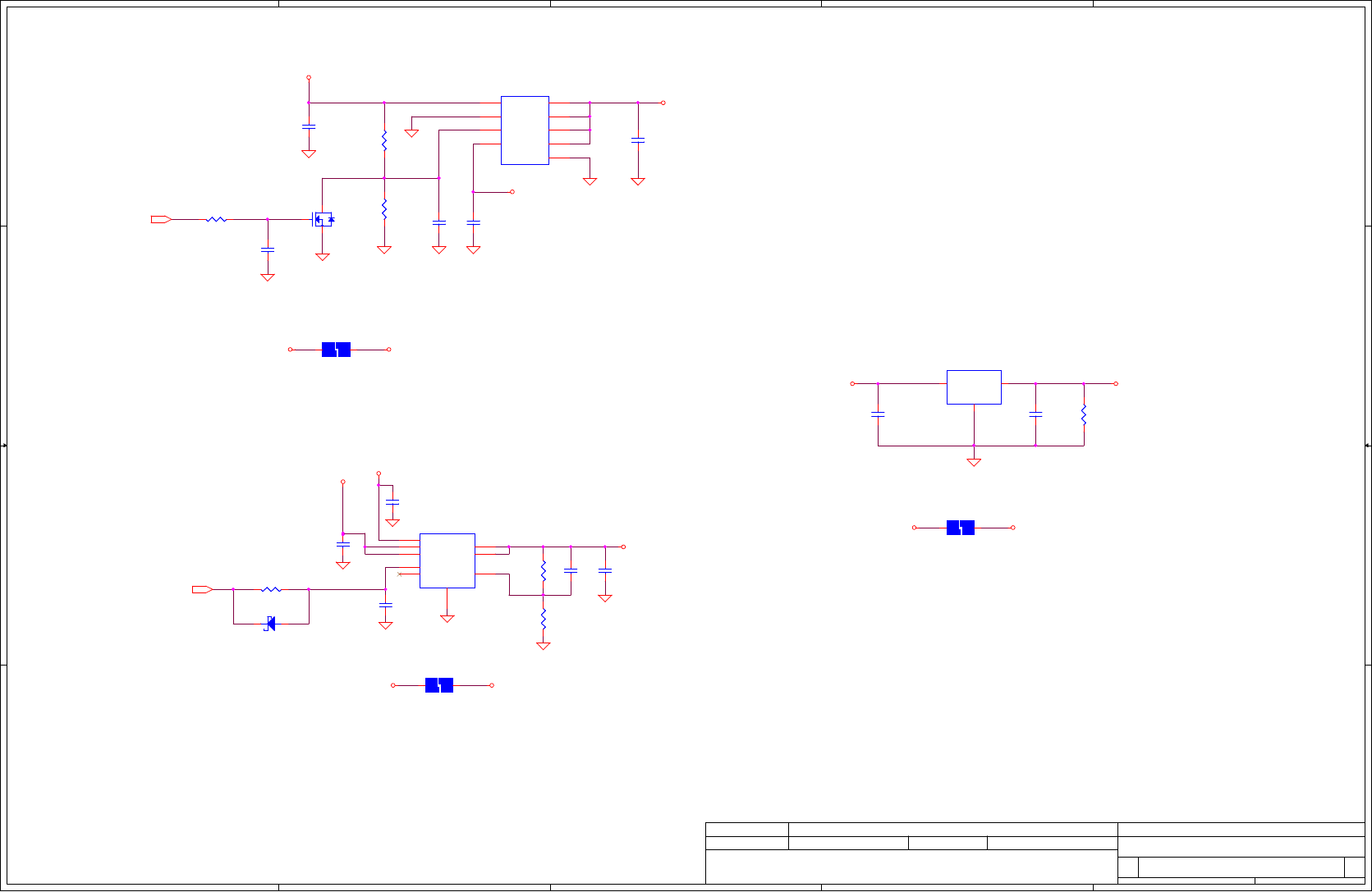
Task: Select the three-terminal regulator box
Action: coord(974,387)
